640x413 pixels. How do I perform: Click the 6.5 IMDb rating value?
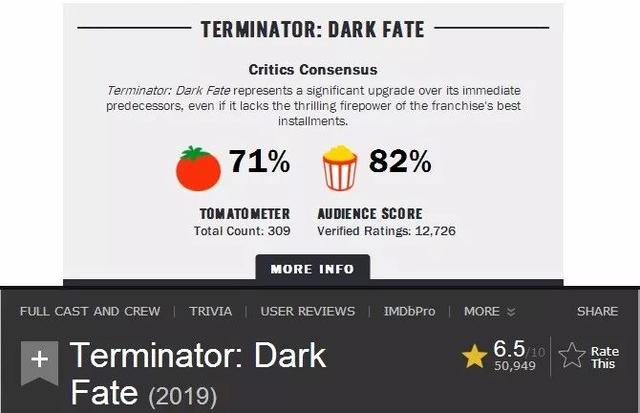tap(509, 349)
